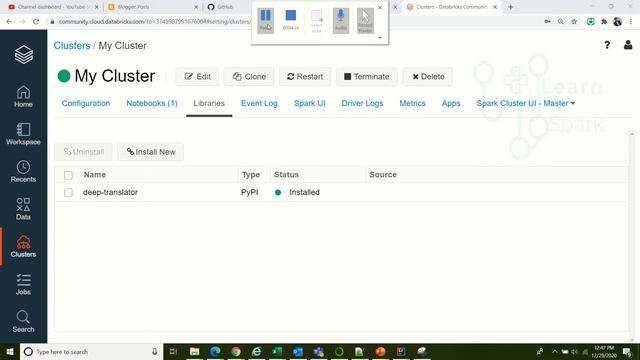Click the Name column header
The width and height of the screenshot is (640, 360).
[x=95, y=174]
